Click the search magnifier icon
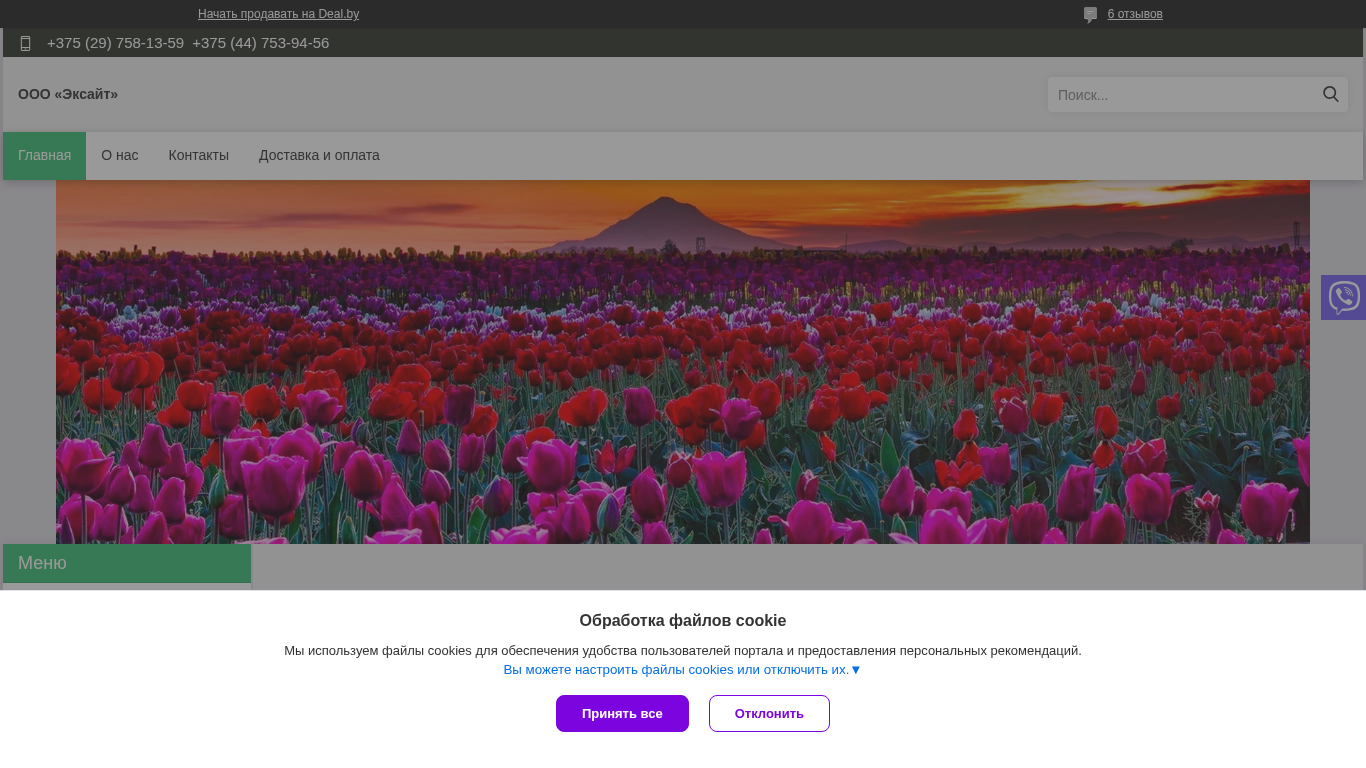The width and height of the screenshot is (1366, 768). coord(1330,94)
